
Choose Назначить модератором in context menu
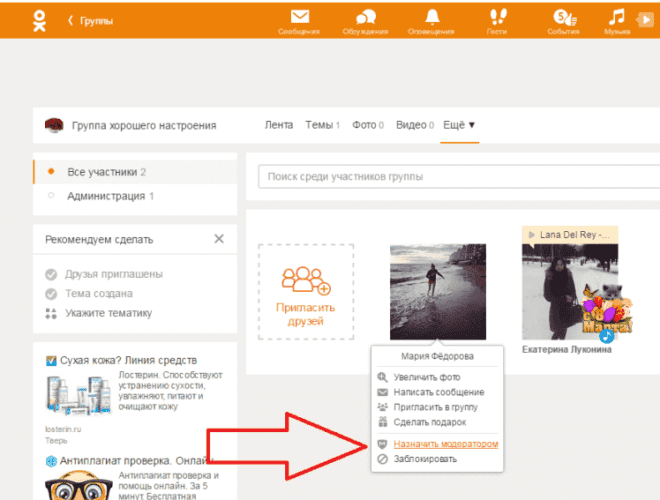(x=446, y=443)
